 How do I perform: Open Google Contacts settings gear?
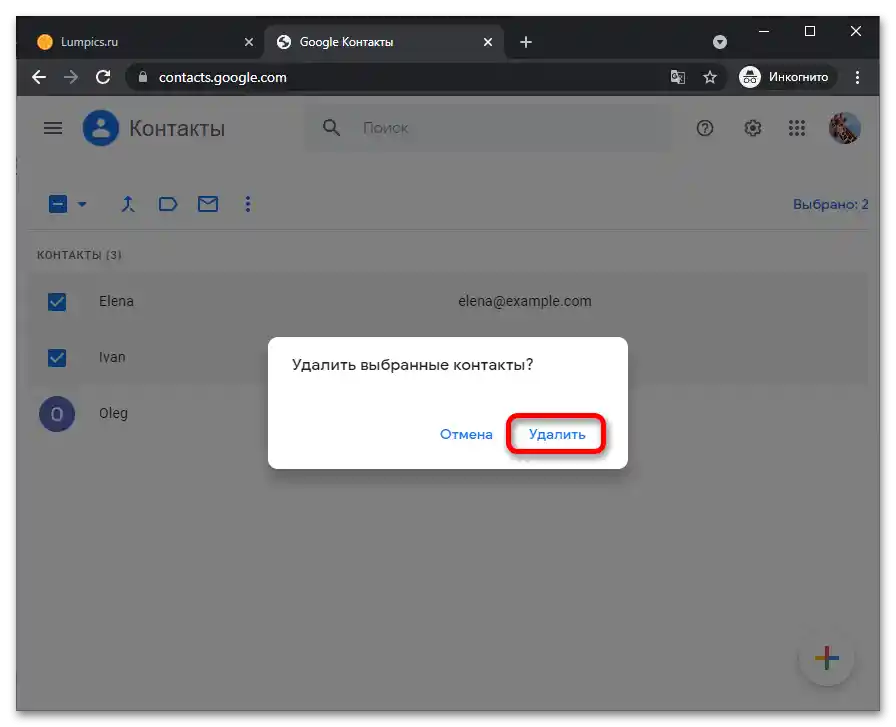(753, 128)
